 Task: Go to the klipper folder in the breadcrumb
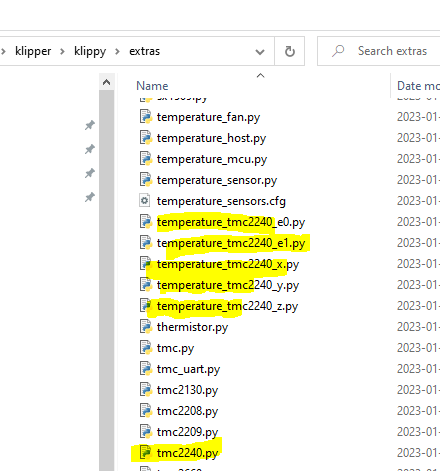coord(33,51)
